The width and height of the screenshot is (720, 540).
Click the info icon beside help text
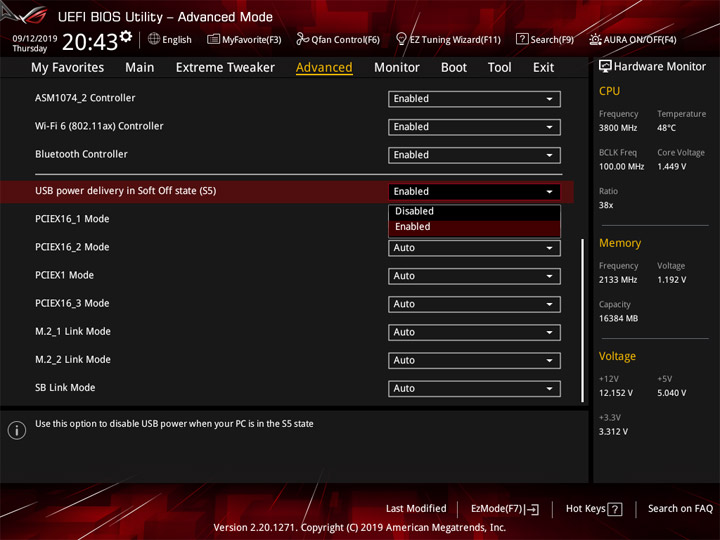click(17, 430)
